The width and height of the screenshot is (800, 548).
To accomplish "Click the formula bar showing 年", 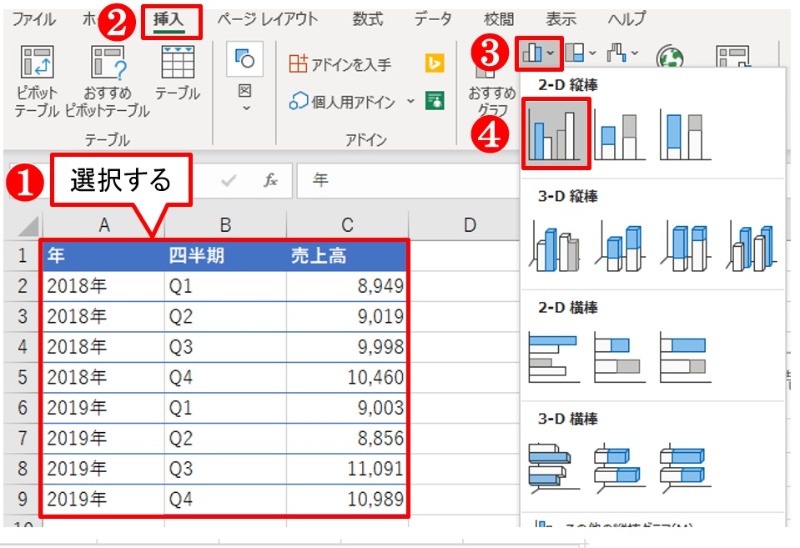I will click(x=408, y=180).
